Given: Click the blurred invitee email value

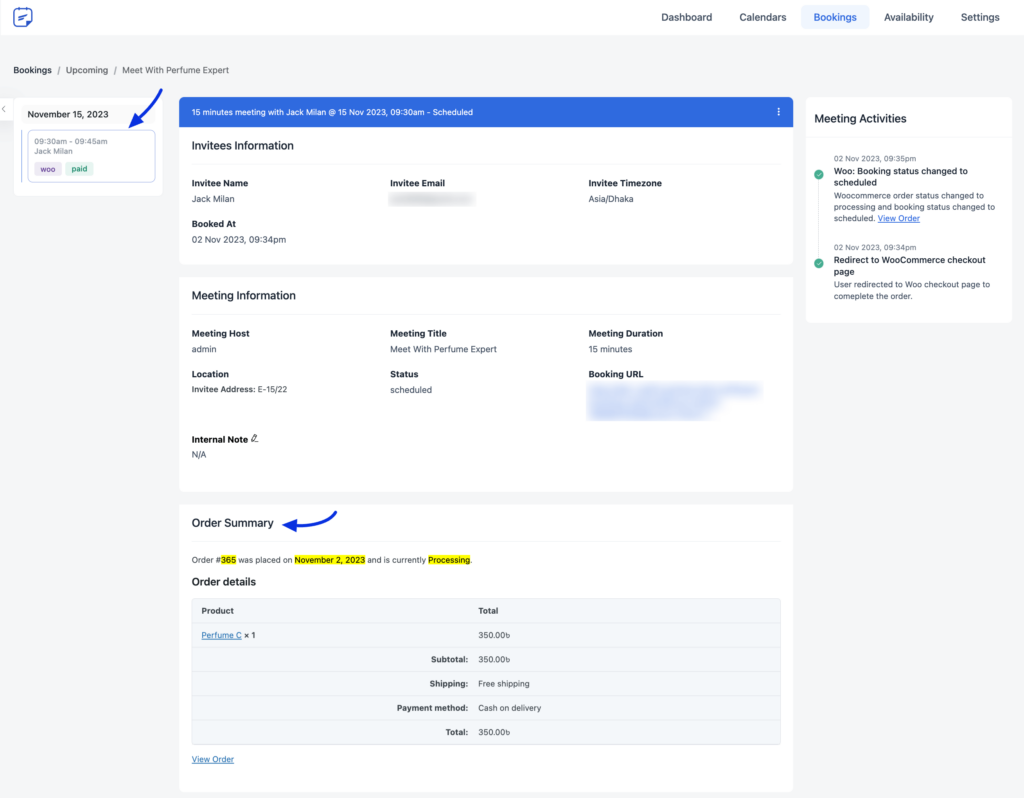Looking at the screenshot, I should tap(432, 199).
